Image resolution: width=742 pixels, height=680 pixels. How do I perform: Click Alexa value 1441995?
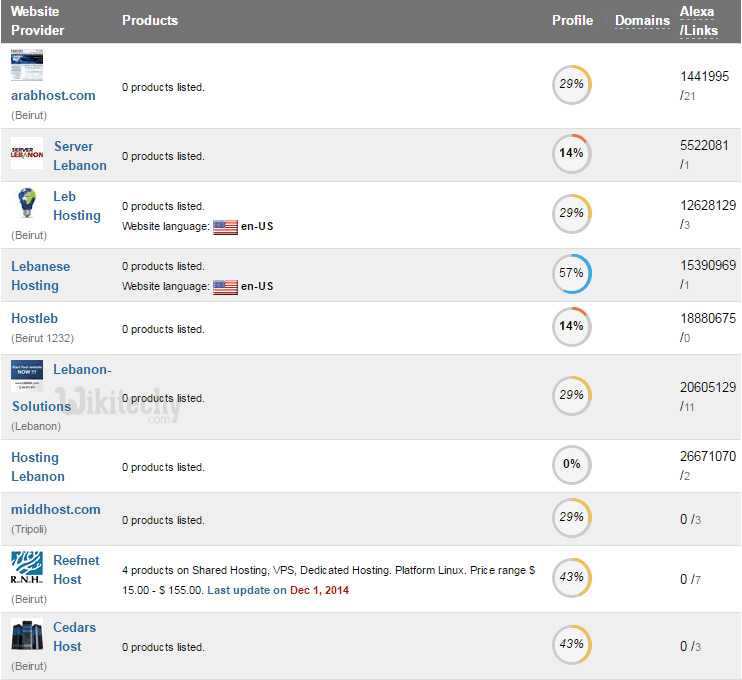click(x=705, y=76)
